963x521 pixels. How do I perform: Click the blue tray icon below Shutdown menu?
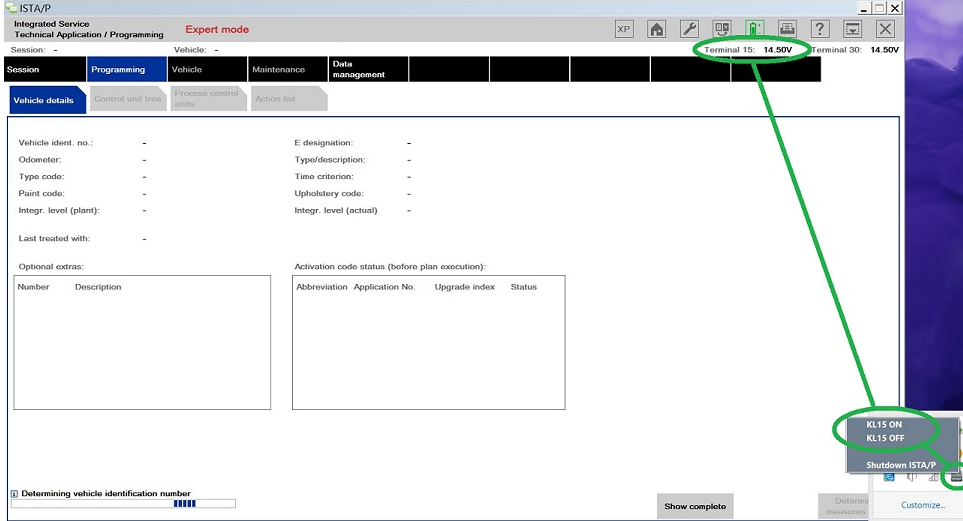coord(889,477)
